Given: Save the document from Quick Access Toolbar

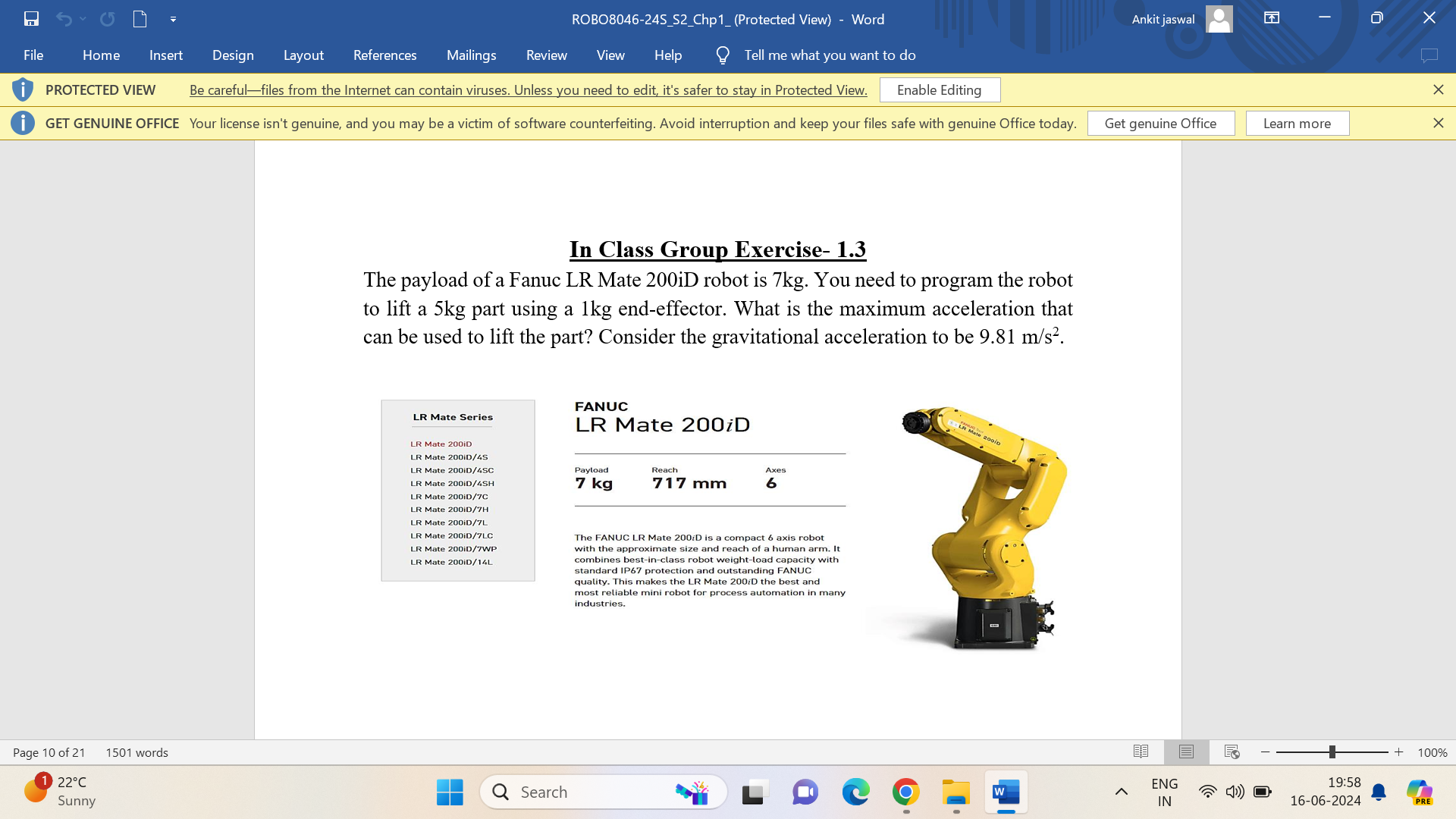Looking at the screenshot, I should (31, 19).
